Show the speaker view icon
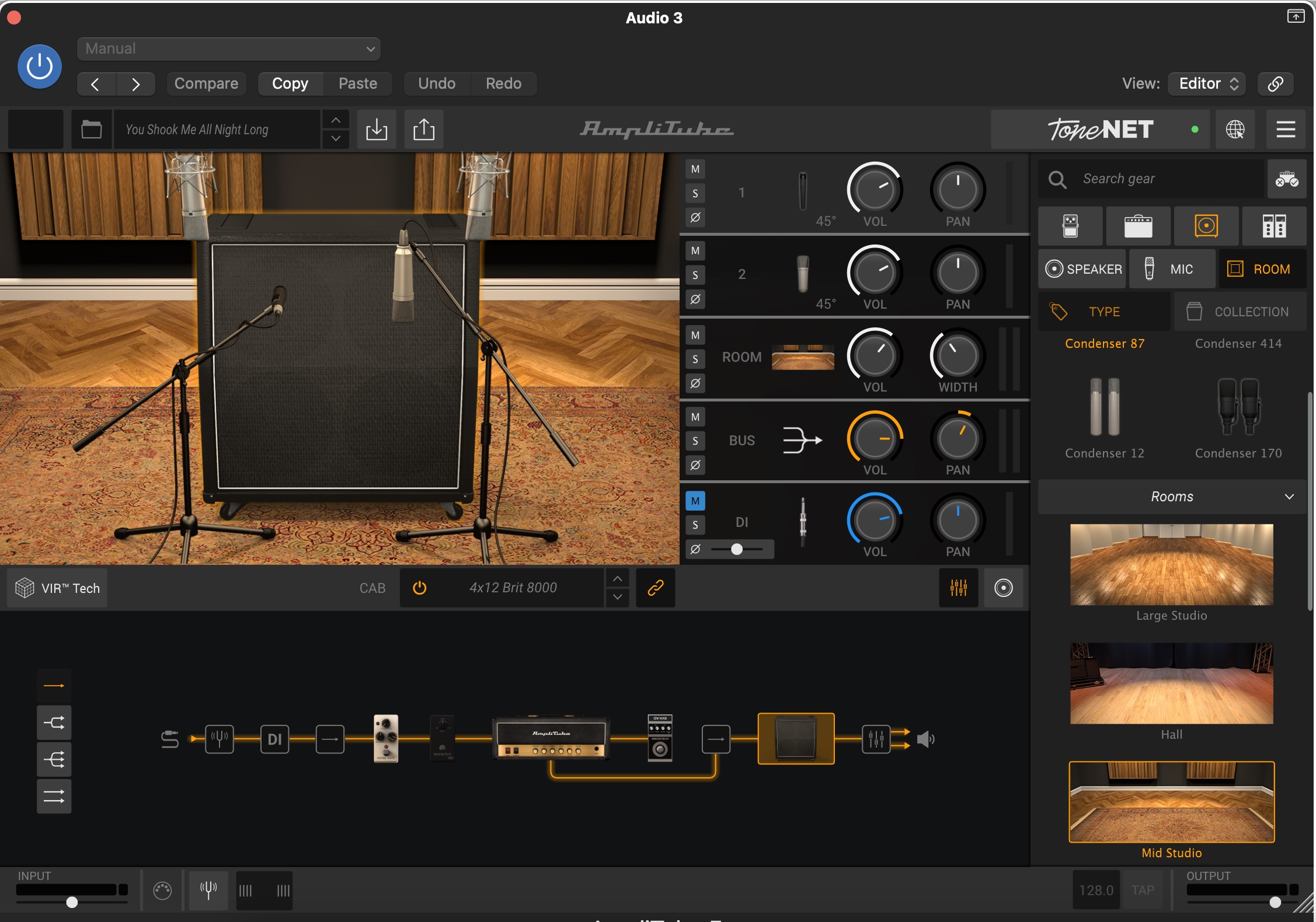 point(1004,588)
